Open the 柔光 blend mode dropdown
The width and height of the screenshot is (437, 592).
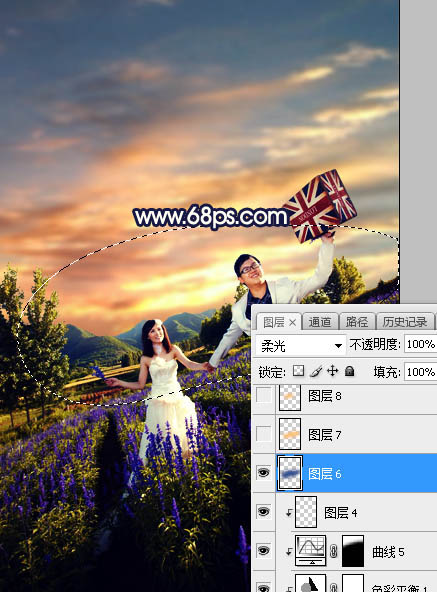click(x=301, y=345)
